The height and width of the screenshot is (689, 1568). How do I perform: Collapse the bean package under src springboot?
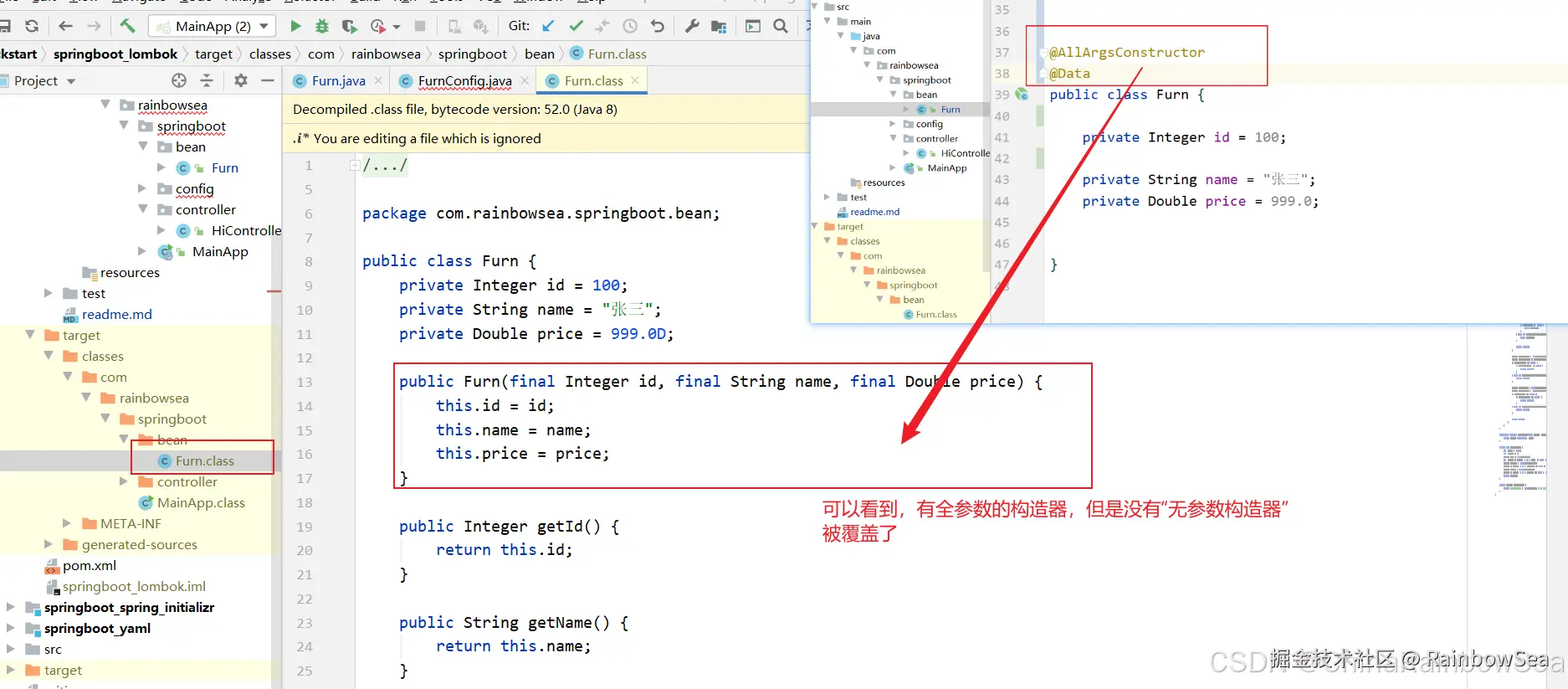143,147
